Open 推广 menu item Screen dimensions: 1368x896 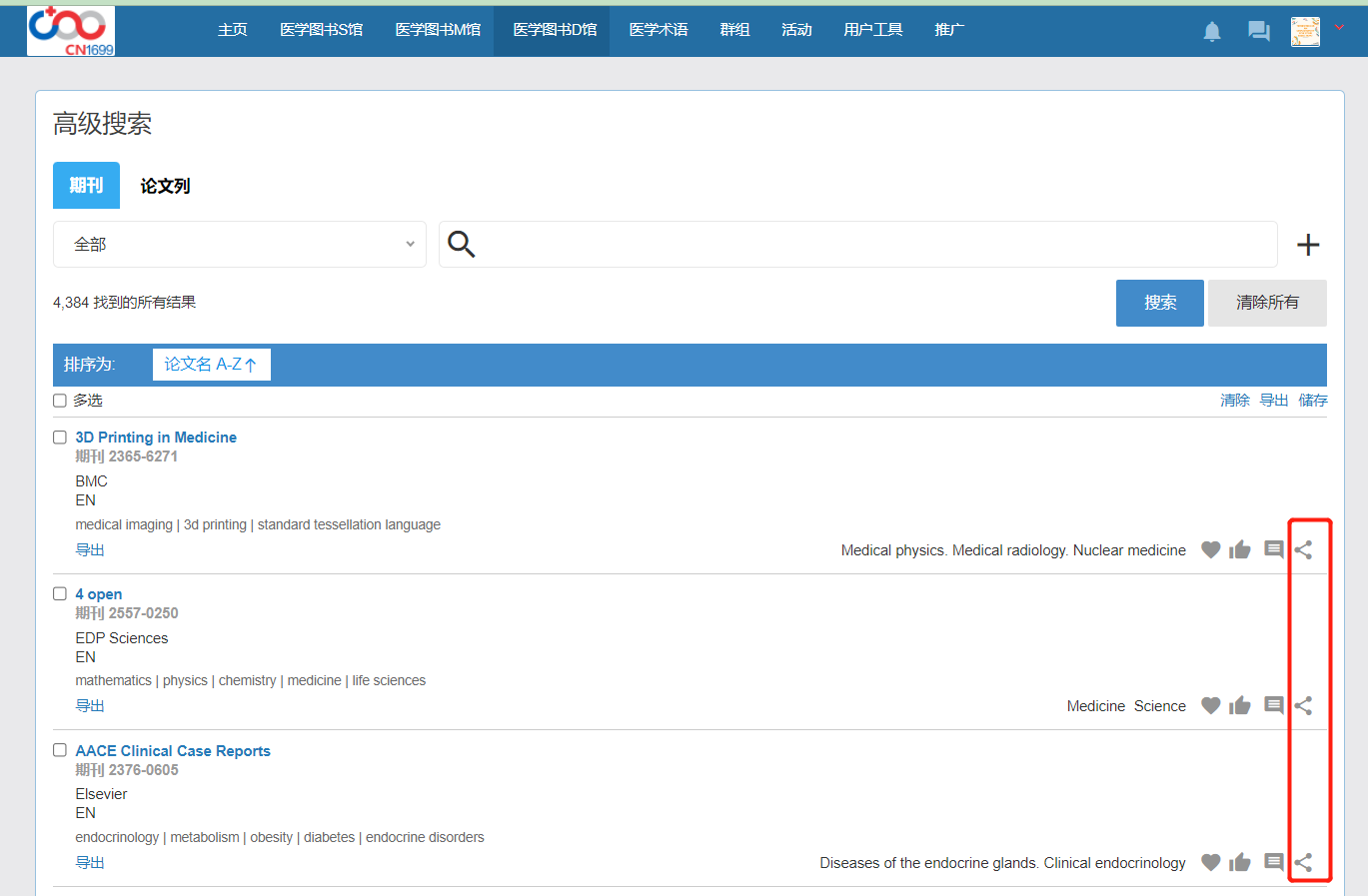coord(949,30)
